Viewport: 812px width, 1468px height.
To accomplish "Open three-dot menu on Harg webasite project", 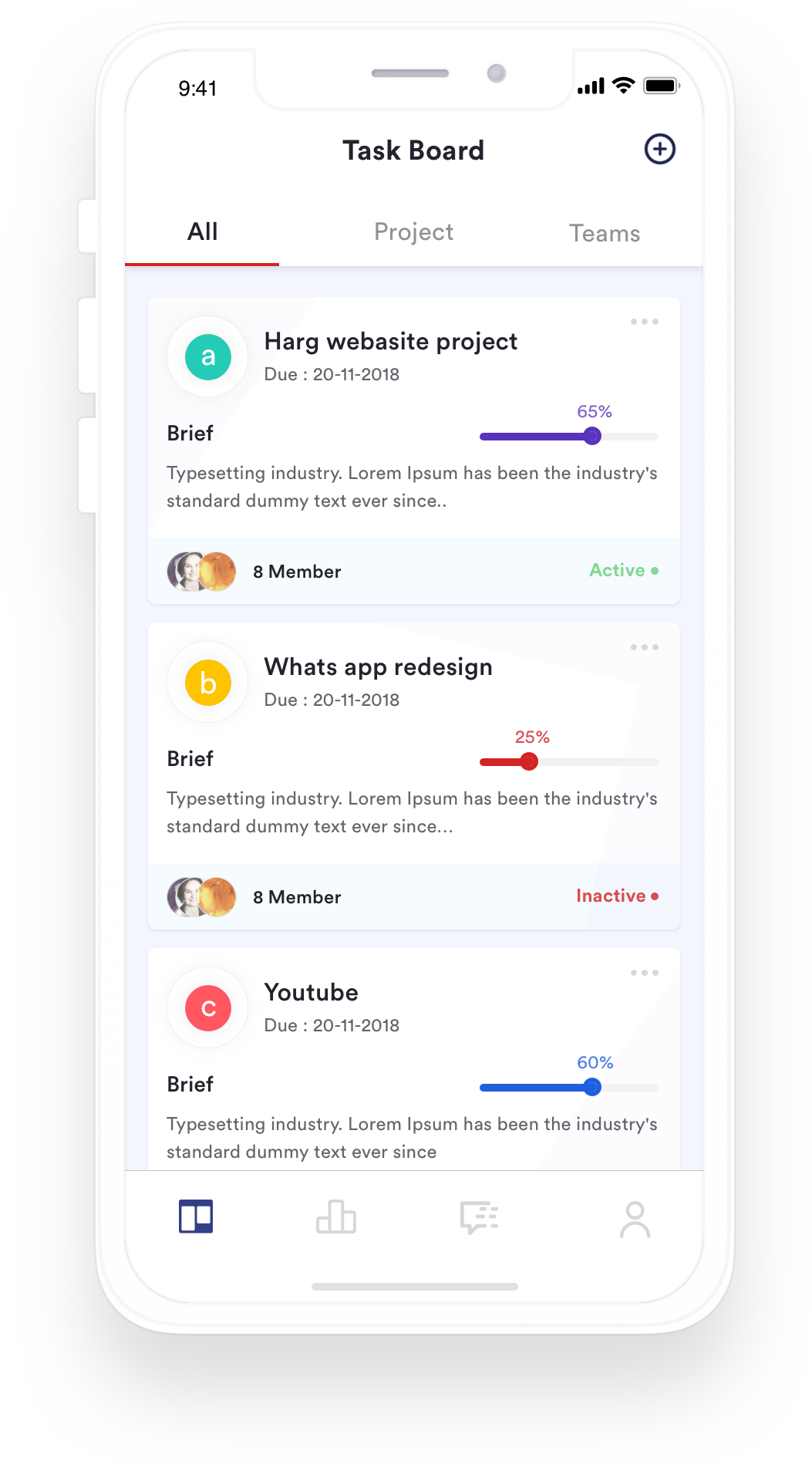I will (x=644, y=322).
